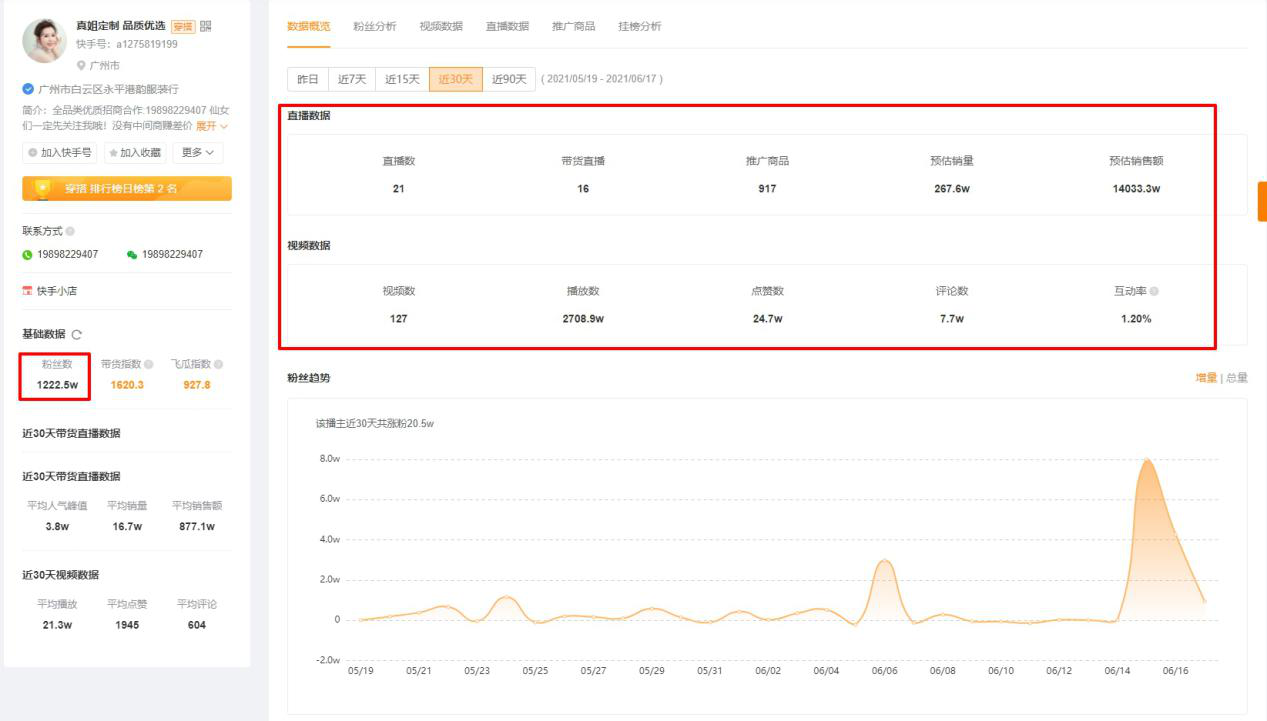Viewport: 1267px width, 721px height.
Task: Click the info icon beside 飞瓜指数
Action: pos(218,365)
